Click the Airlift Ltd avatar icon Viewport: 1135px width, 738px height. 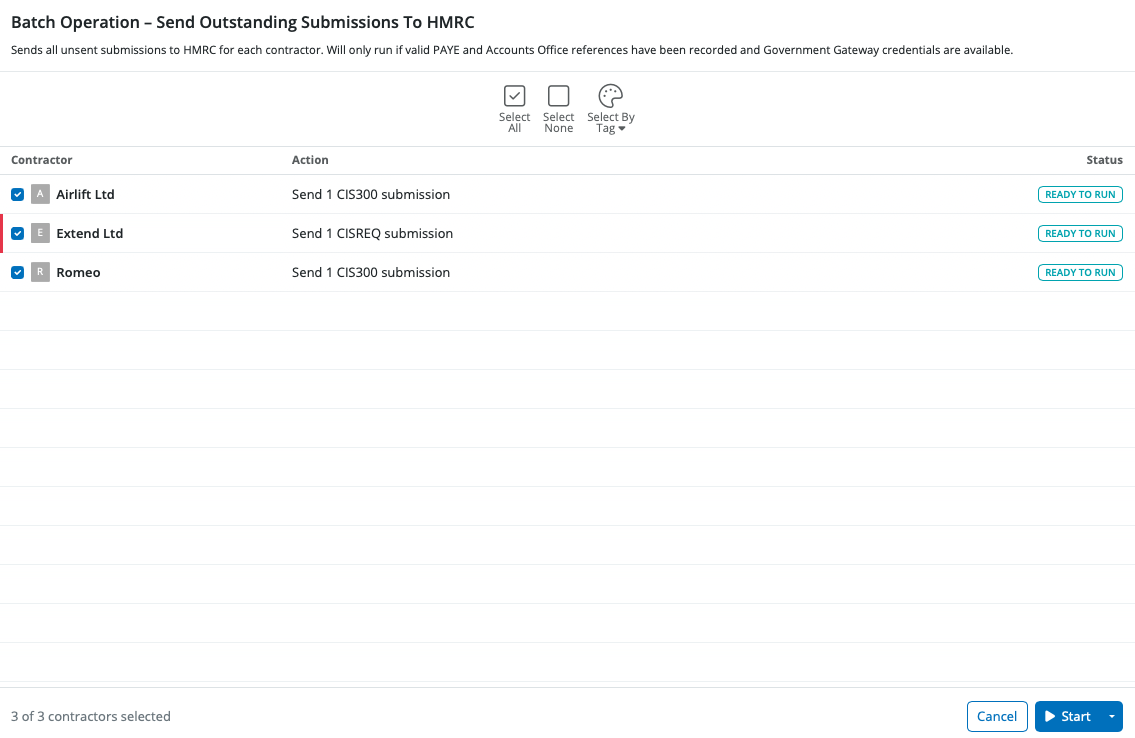[x=40, y=194]
